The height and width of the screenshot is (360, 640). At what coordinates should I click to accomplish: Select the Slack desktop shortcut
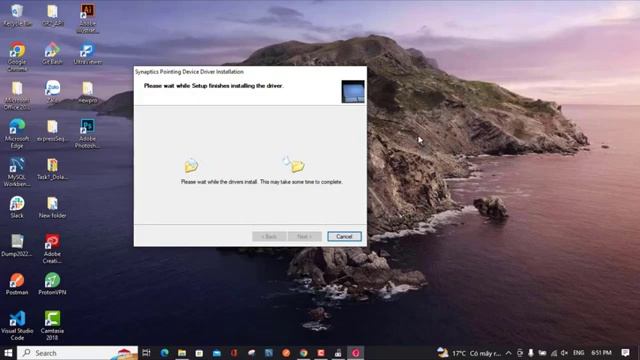point(17,207)
